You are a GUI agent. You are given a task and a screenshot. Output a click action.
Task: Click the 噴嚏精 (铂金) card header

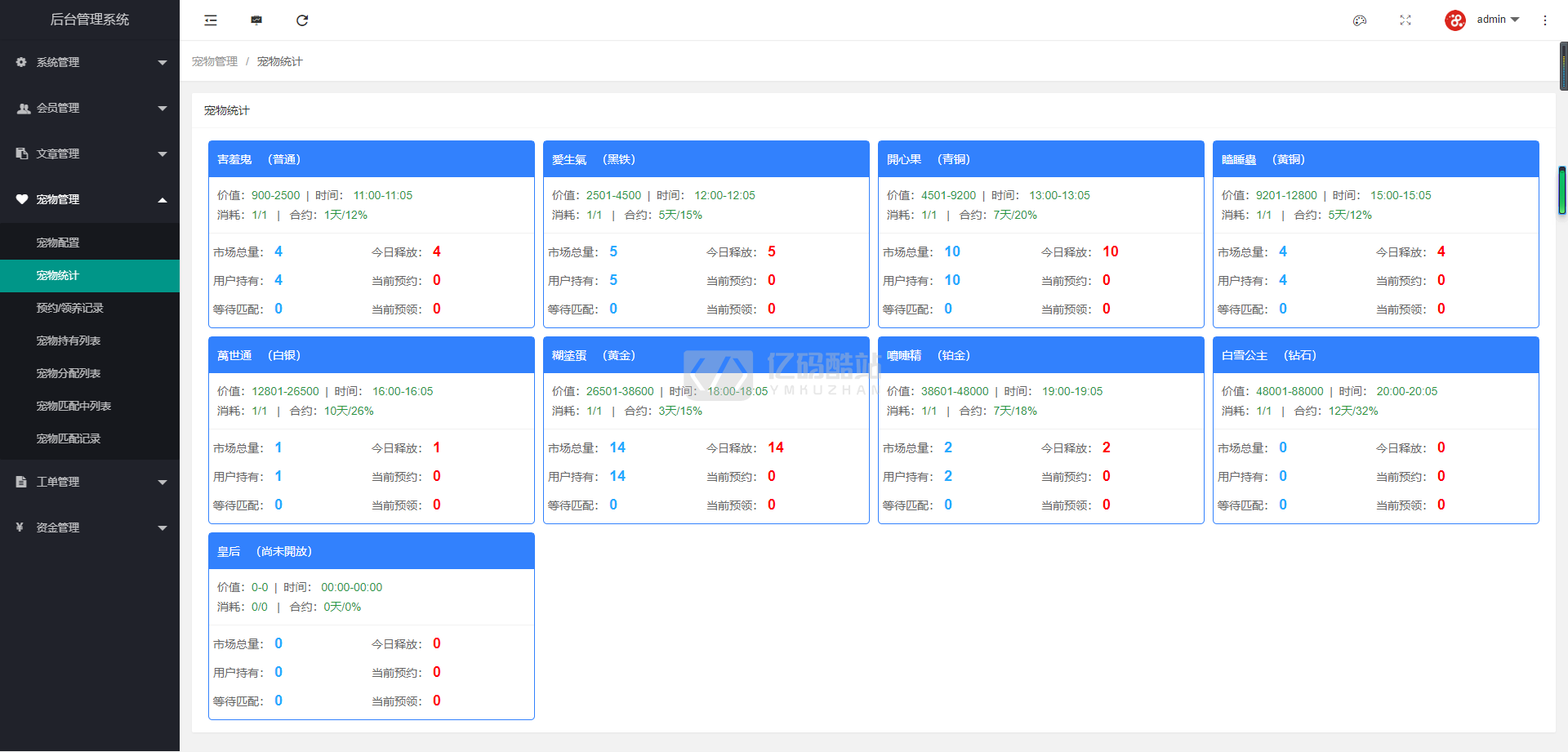[x=1041, y=355]
